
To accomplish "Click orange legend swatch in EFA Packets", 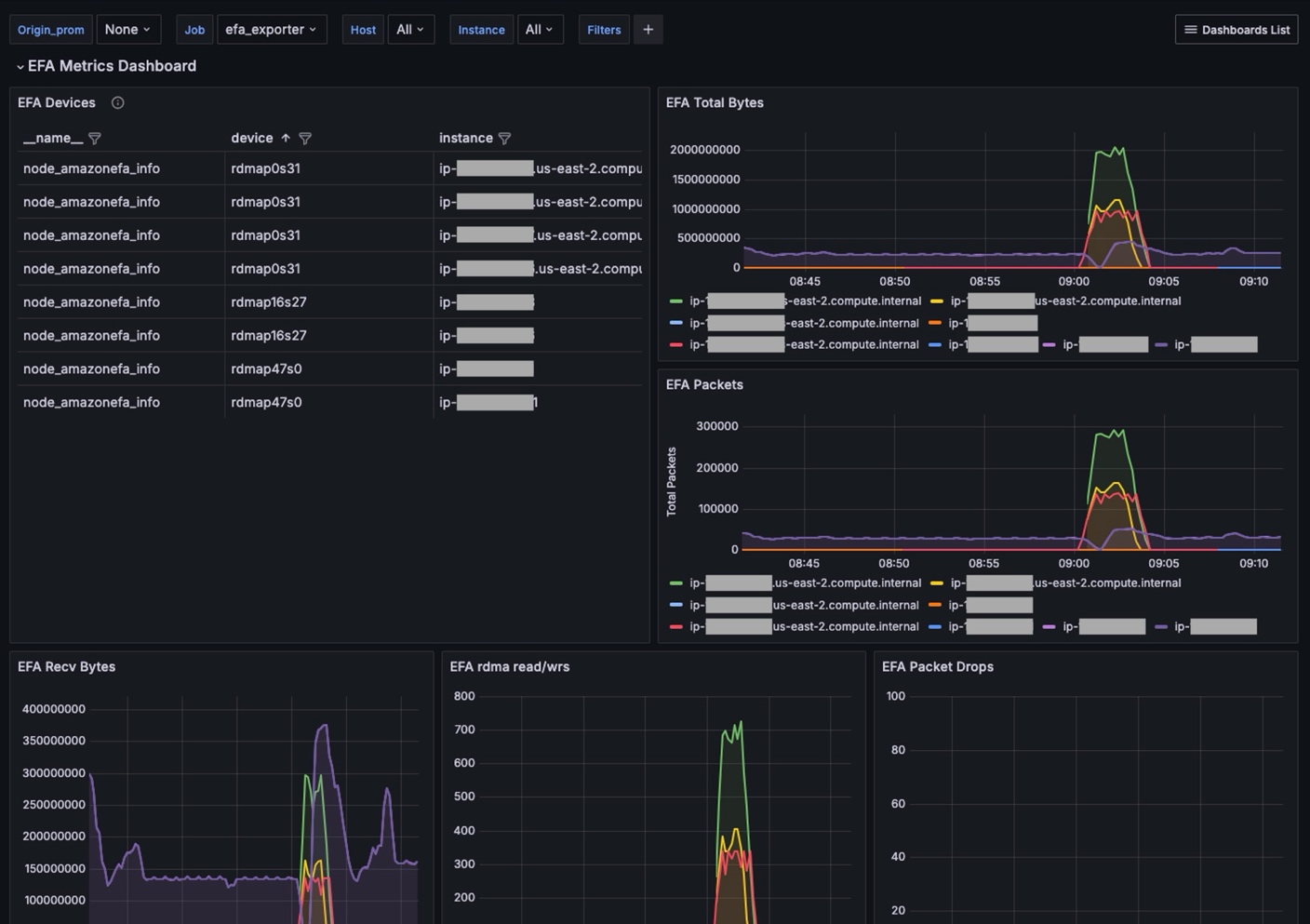I will pos(935,605).
